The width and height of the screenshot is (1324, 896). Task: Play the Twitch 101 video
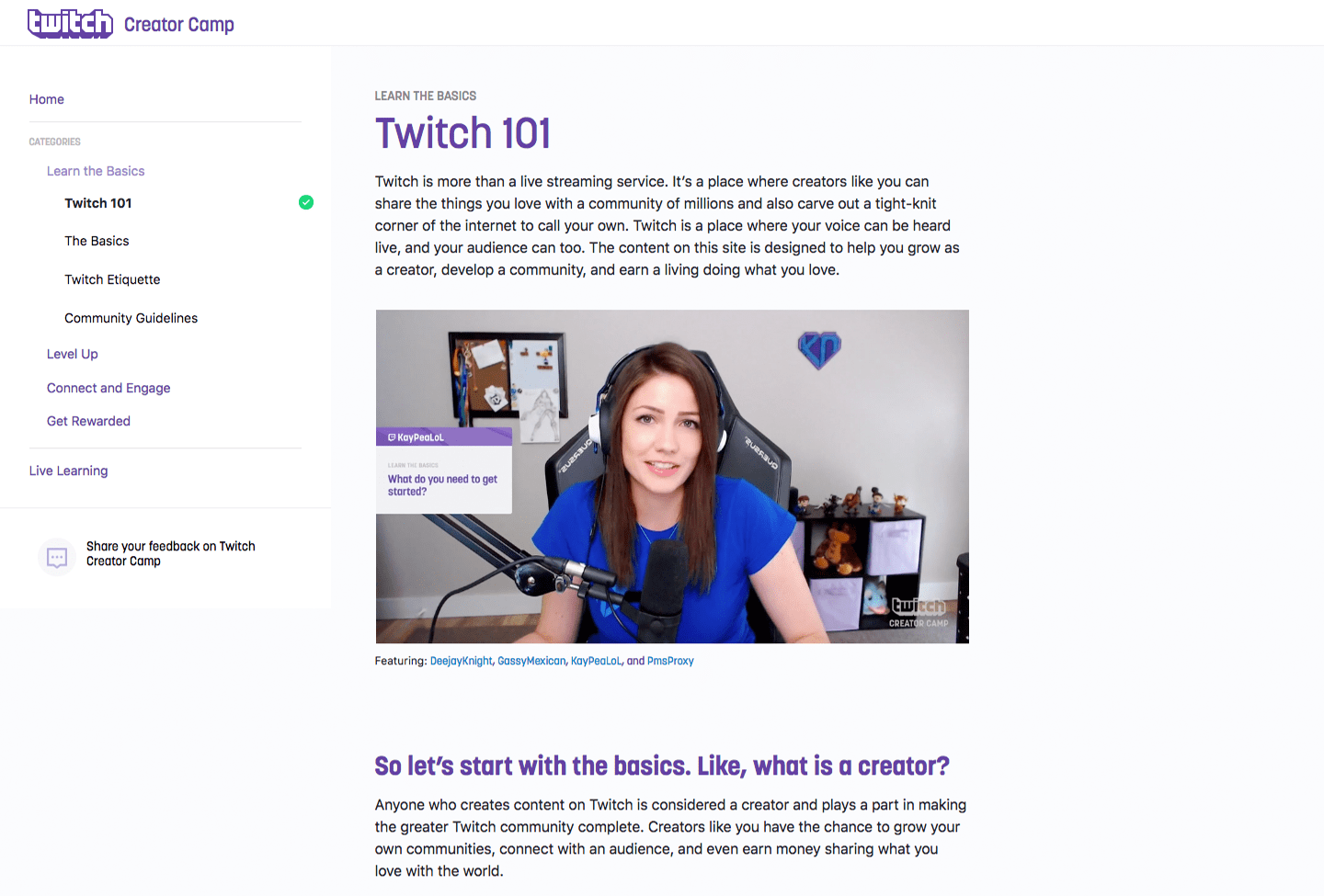pyautogui.click(x=672, y=476)
